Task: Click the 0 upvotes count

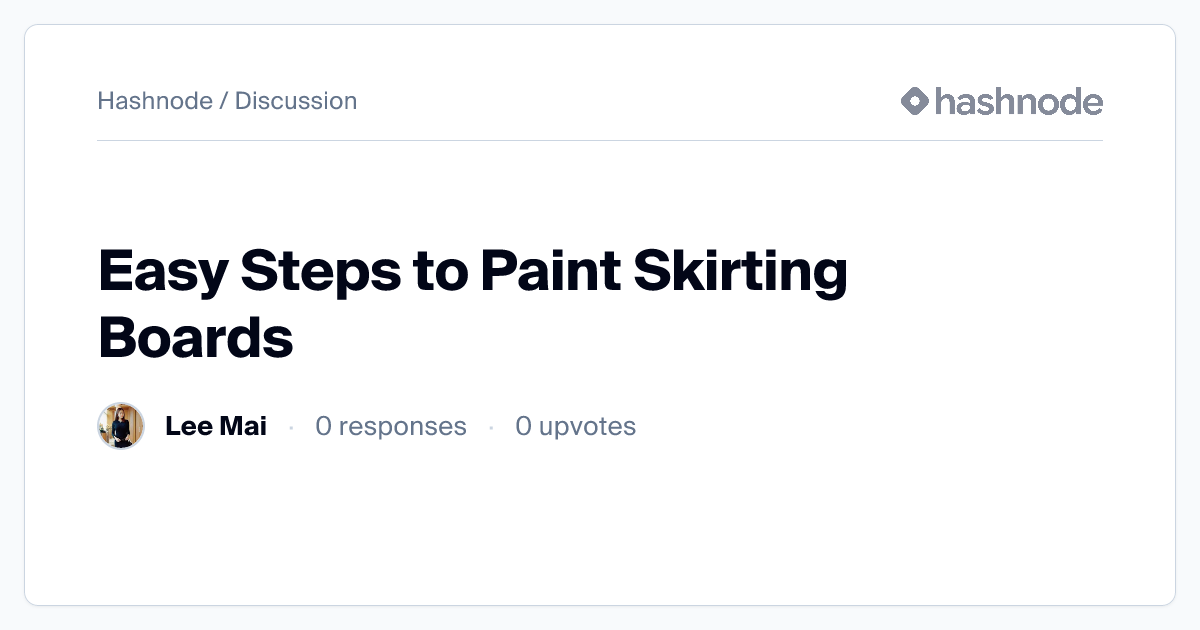Action: (575, 426)
